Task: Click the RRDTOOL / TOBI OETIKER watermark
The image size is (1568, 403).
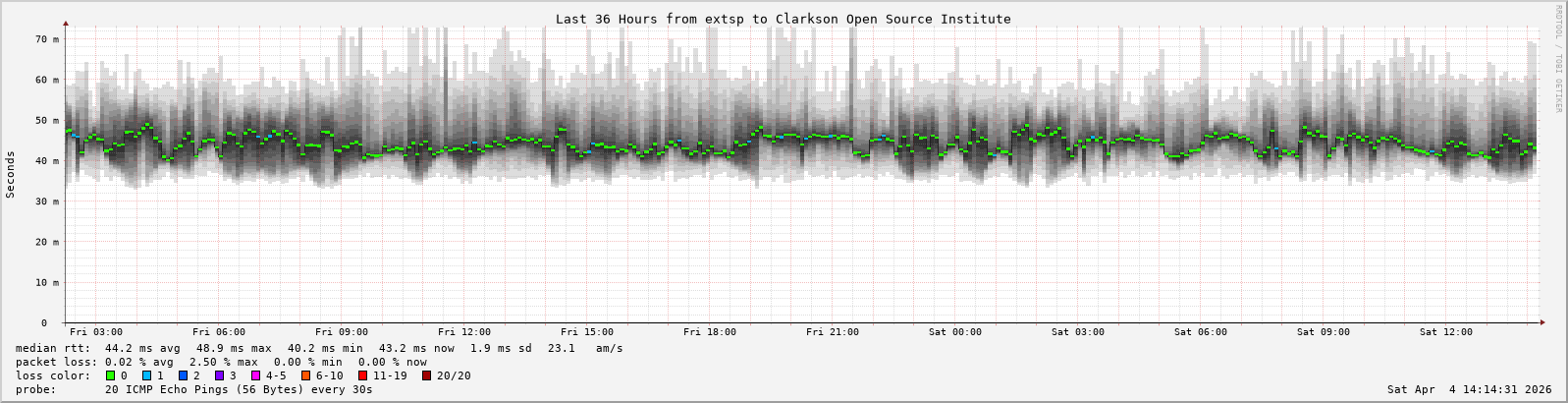Action: pos(1558,59)
